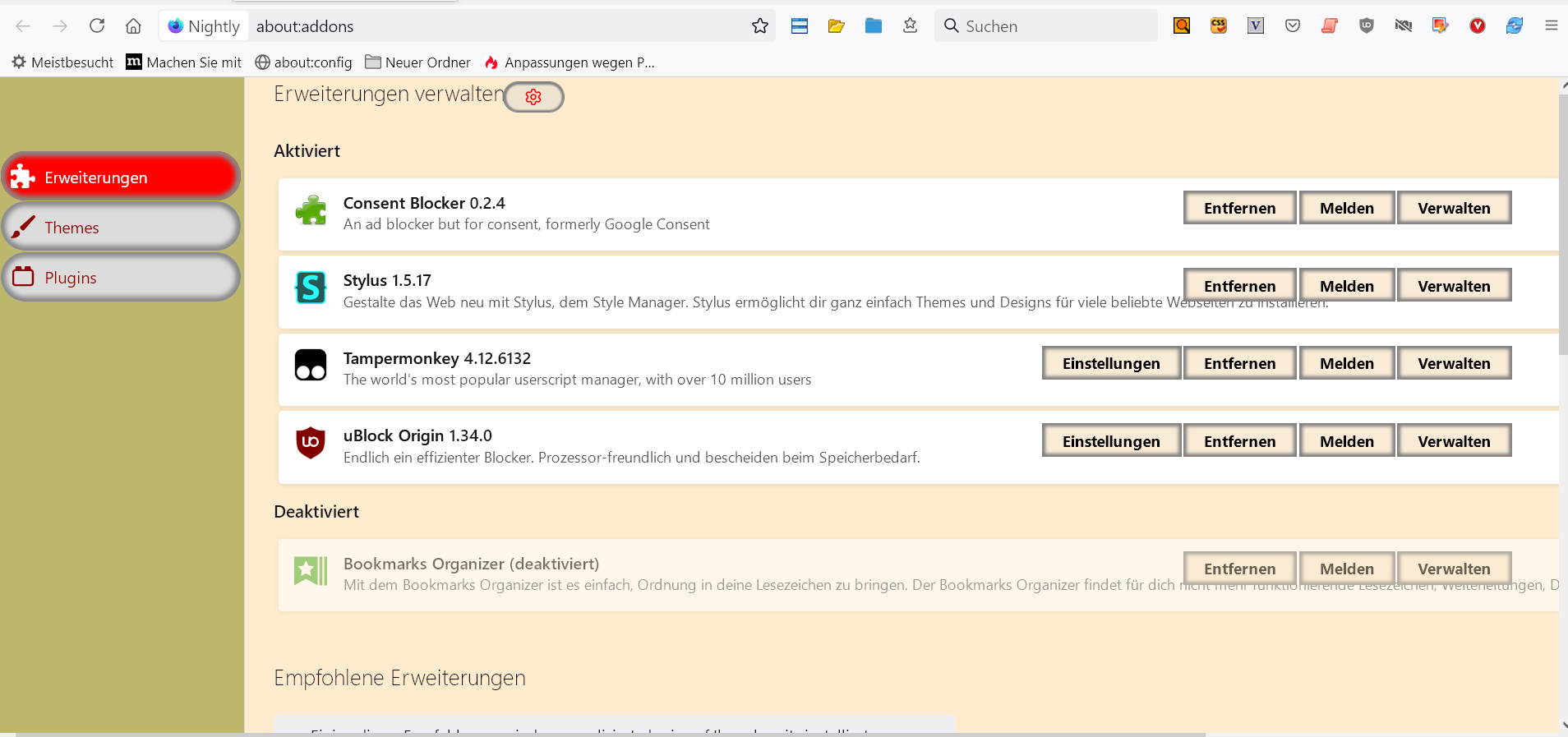This screenshot has height=737, width=1568.
Task: Go back to the previous page
Action: 23,26
